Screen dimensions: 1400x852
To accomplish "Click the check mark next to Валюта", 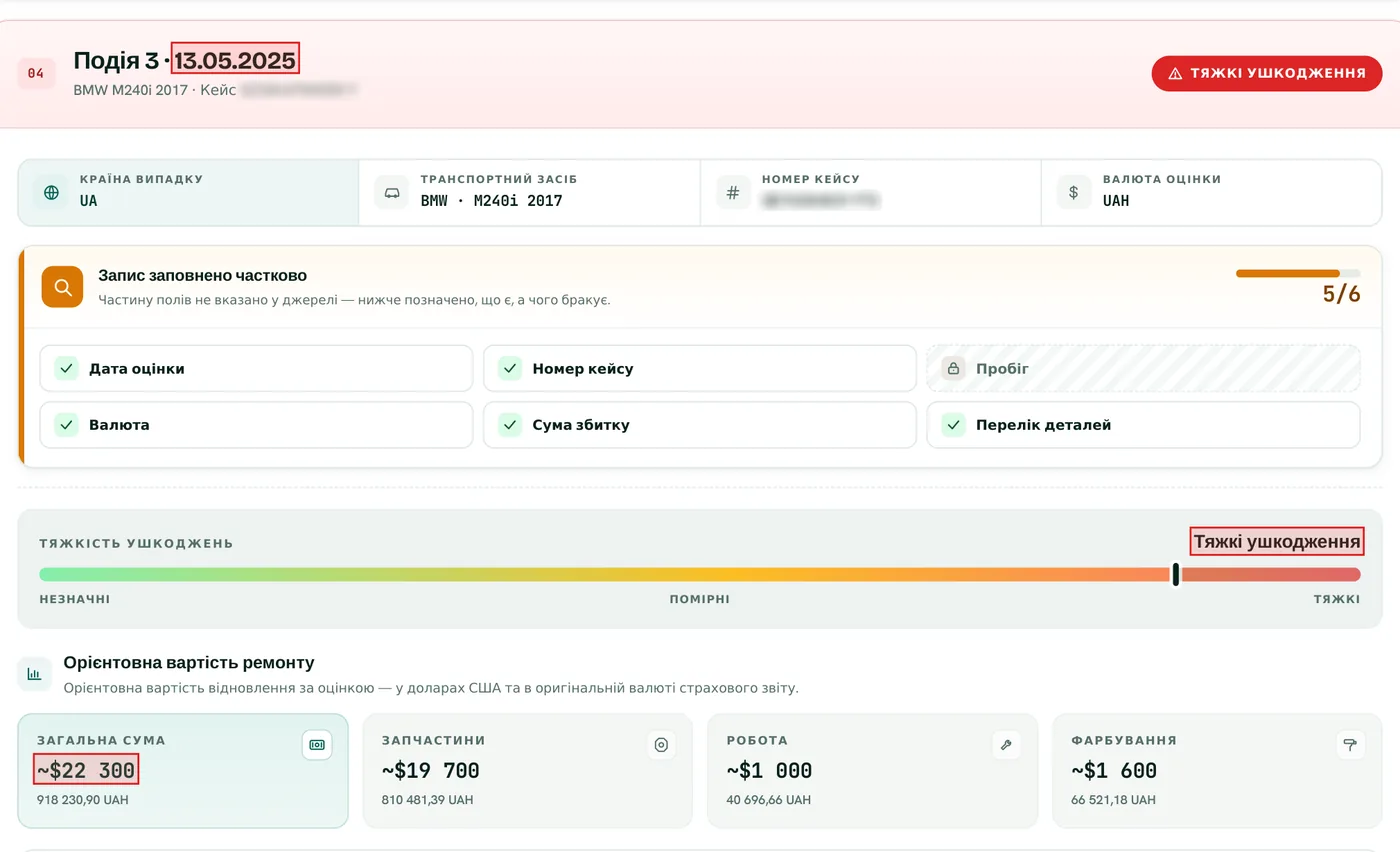I will [66, 425].
